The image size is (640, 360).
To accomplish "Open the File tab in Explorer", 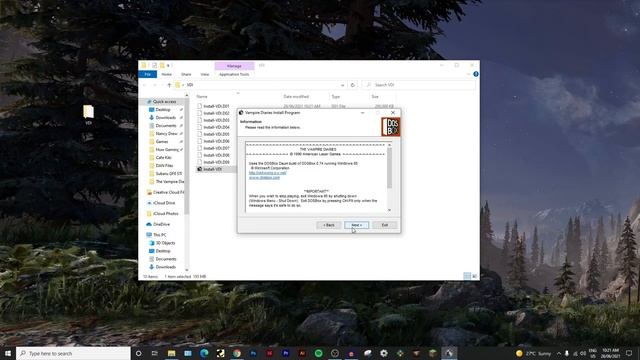I will click(148, 74).
